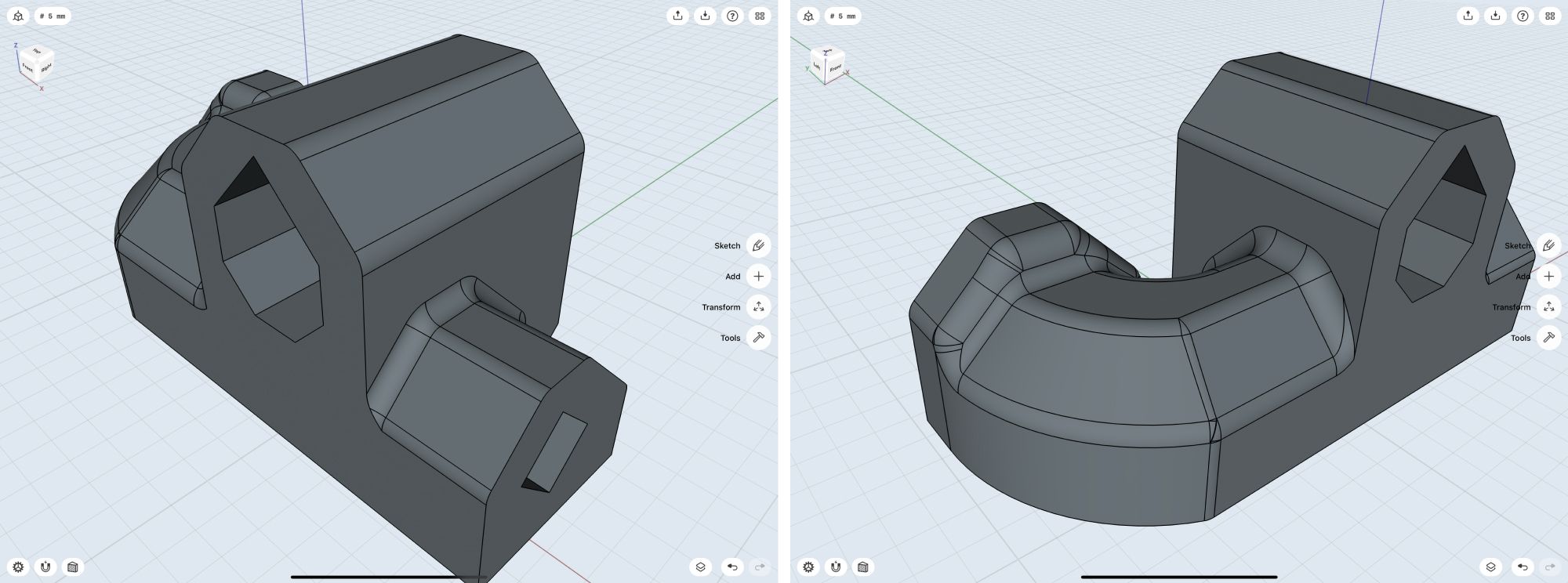Click the Tools label in right screenshot
This screenshot has height=583, width=1568.
pyautogui.click(x=1520, y=339)
